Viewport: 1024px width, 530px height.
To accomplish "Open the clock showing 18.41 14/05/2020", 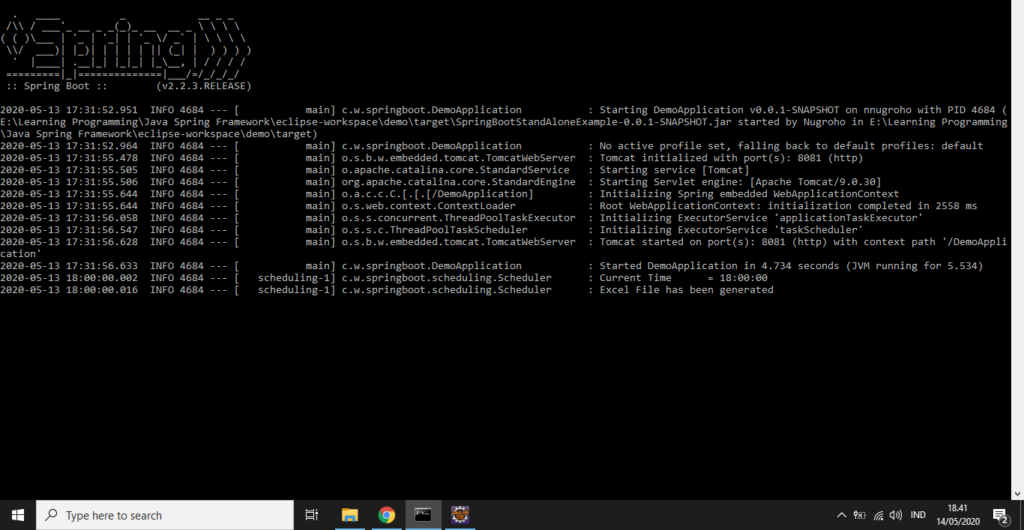I will (957, 514).
